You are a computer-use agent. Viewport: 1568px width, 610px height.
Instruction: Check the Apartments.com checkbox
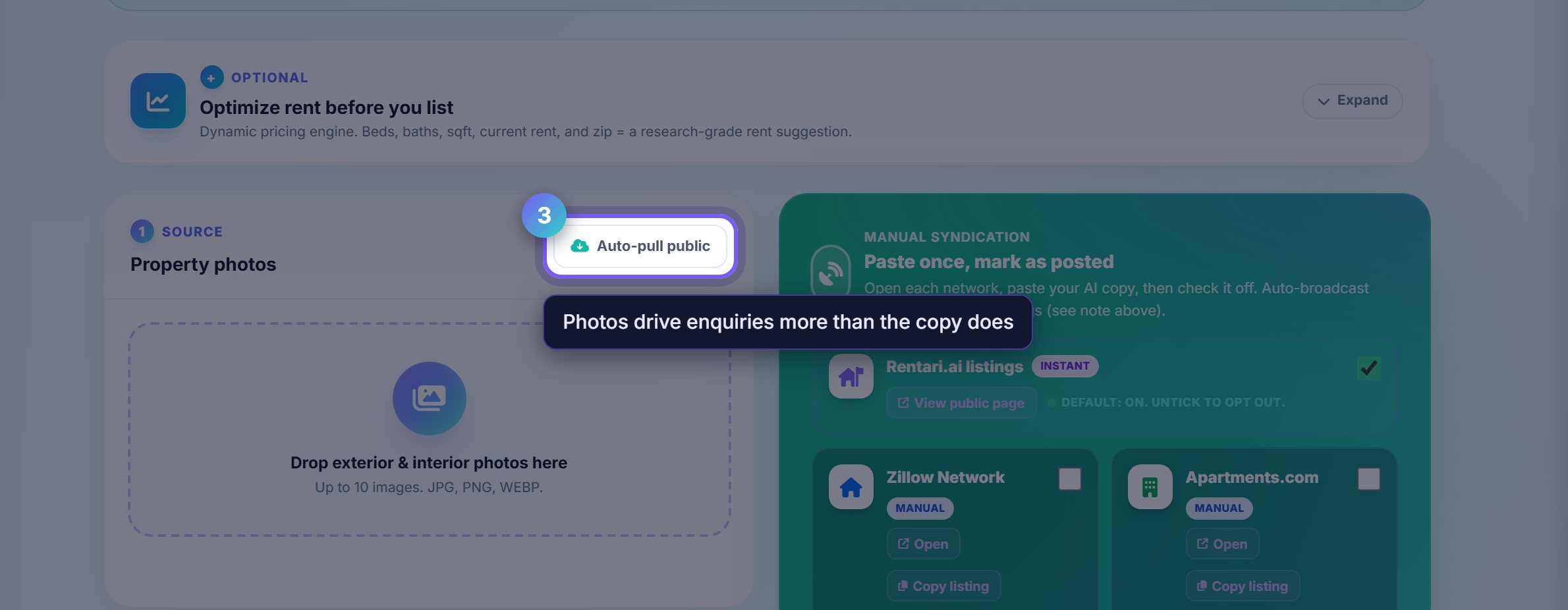pos(1369,479)
